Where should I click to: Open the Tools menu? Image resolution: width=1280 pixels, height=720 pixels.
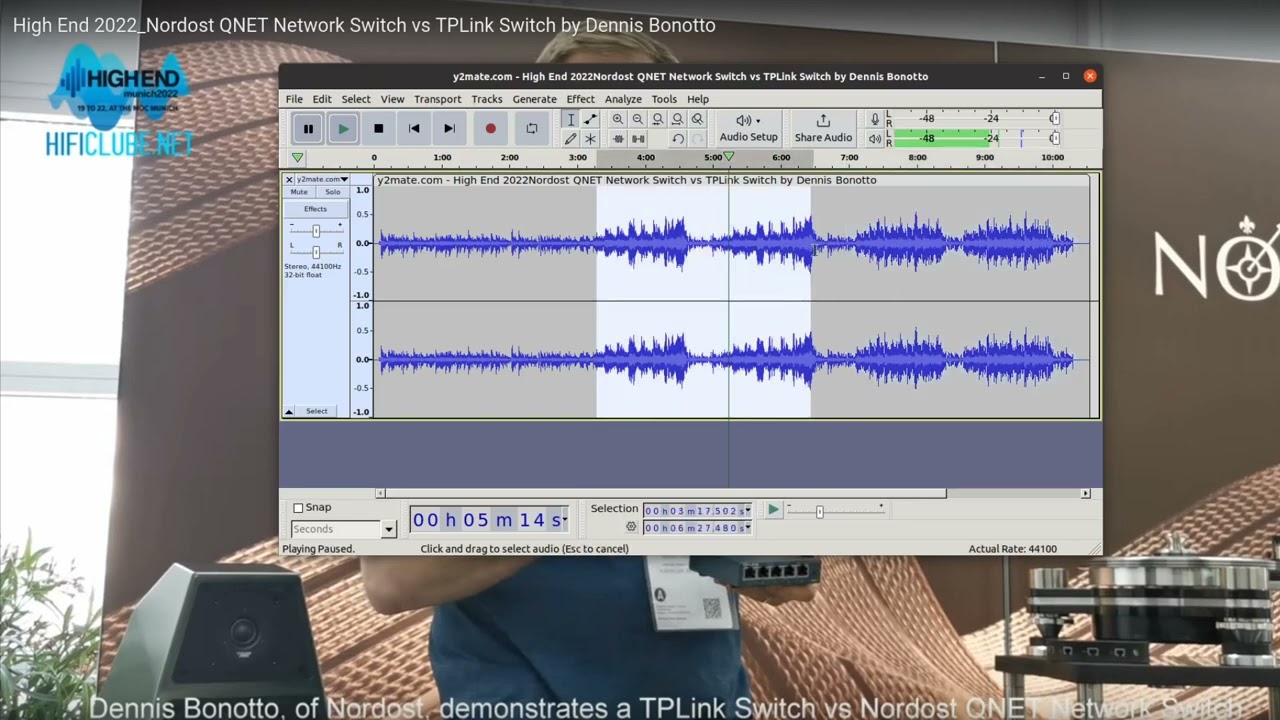click(664, 99)
